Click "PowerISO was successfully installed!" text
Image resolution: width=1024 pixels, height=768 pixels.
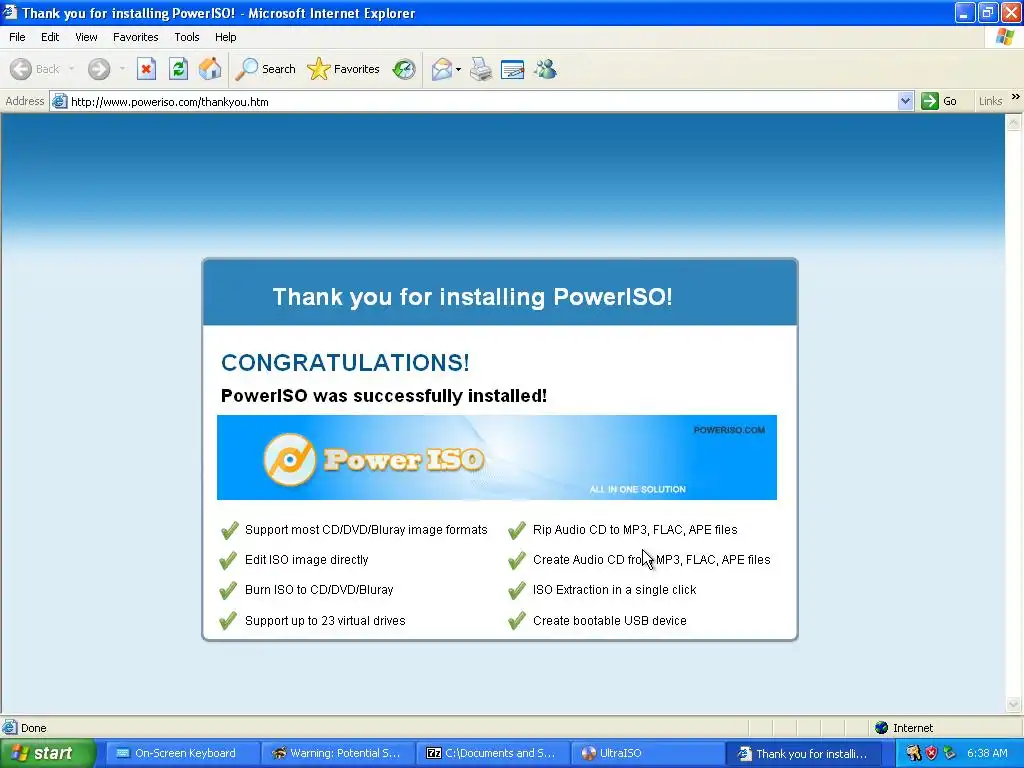point(384,396)
